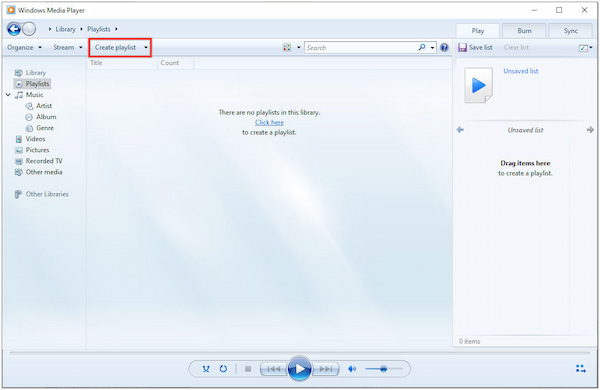Open the List options checkmark icon
Viewport: 600px width, 390px height.
583,48
